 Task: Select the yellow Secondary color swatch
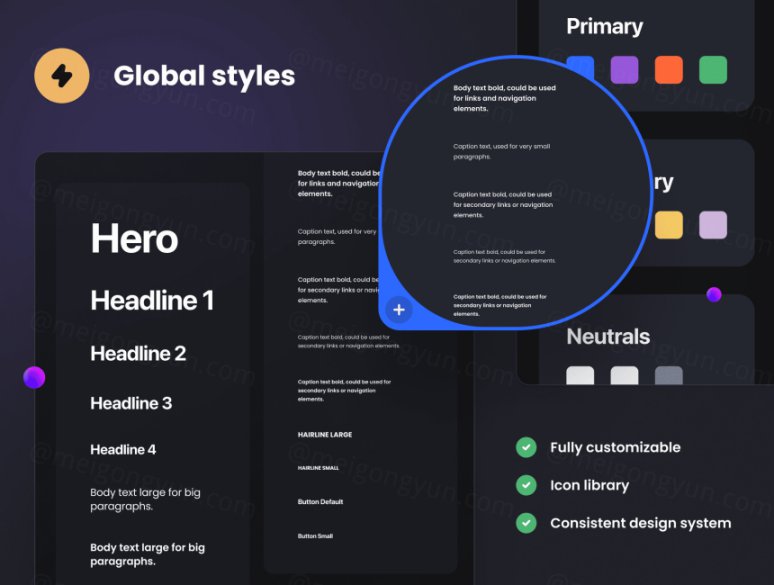668,225
